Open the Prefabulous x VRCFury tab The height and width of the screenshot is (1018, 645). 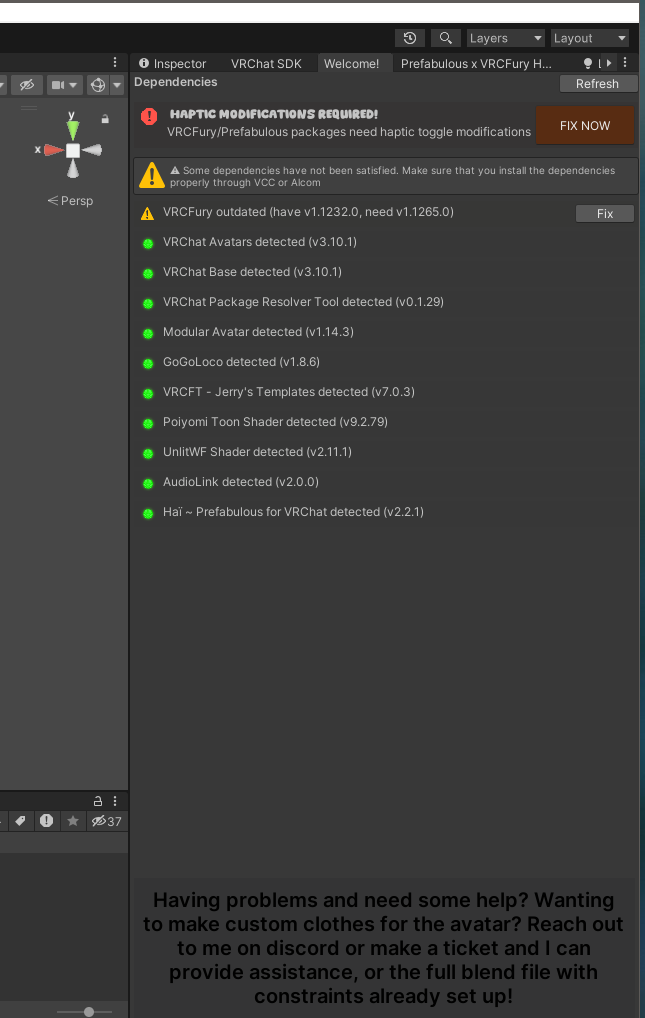475,64
